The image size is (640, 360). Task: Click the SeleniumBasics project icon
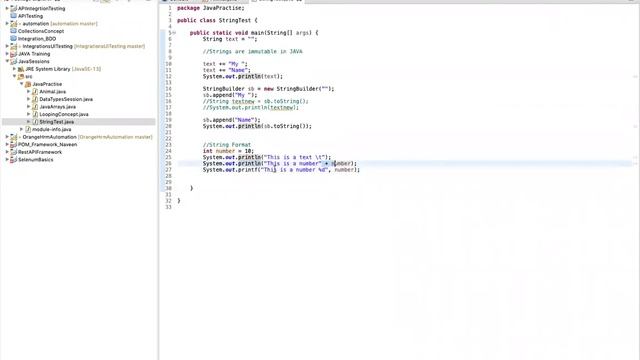(13, 160)
